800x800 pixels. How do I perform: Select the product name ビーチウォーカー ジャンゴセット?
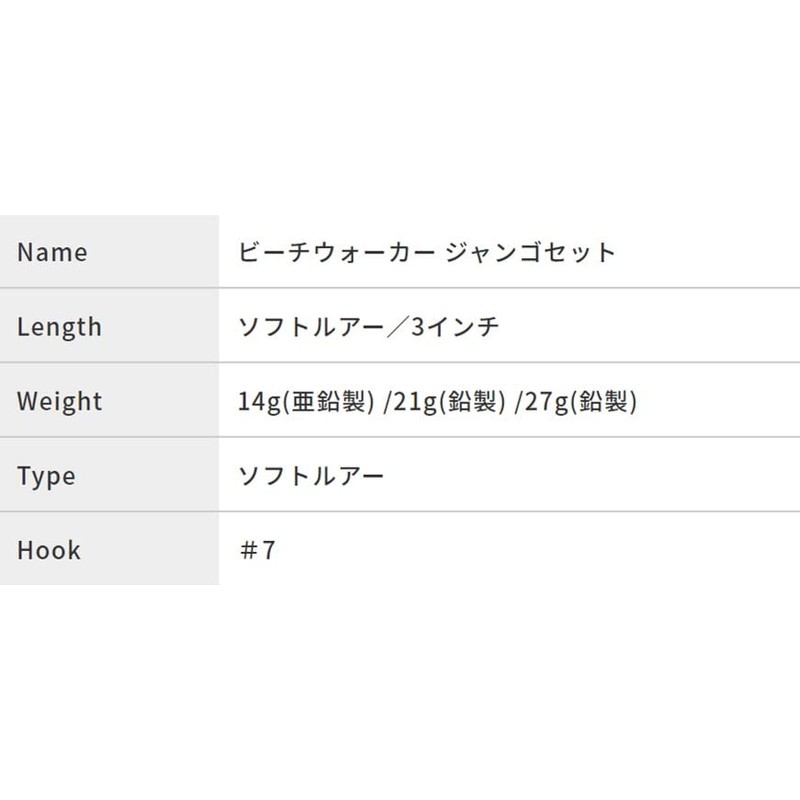click(x=428, y=252)
